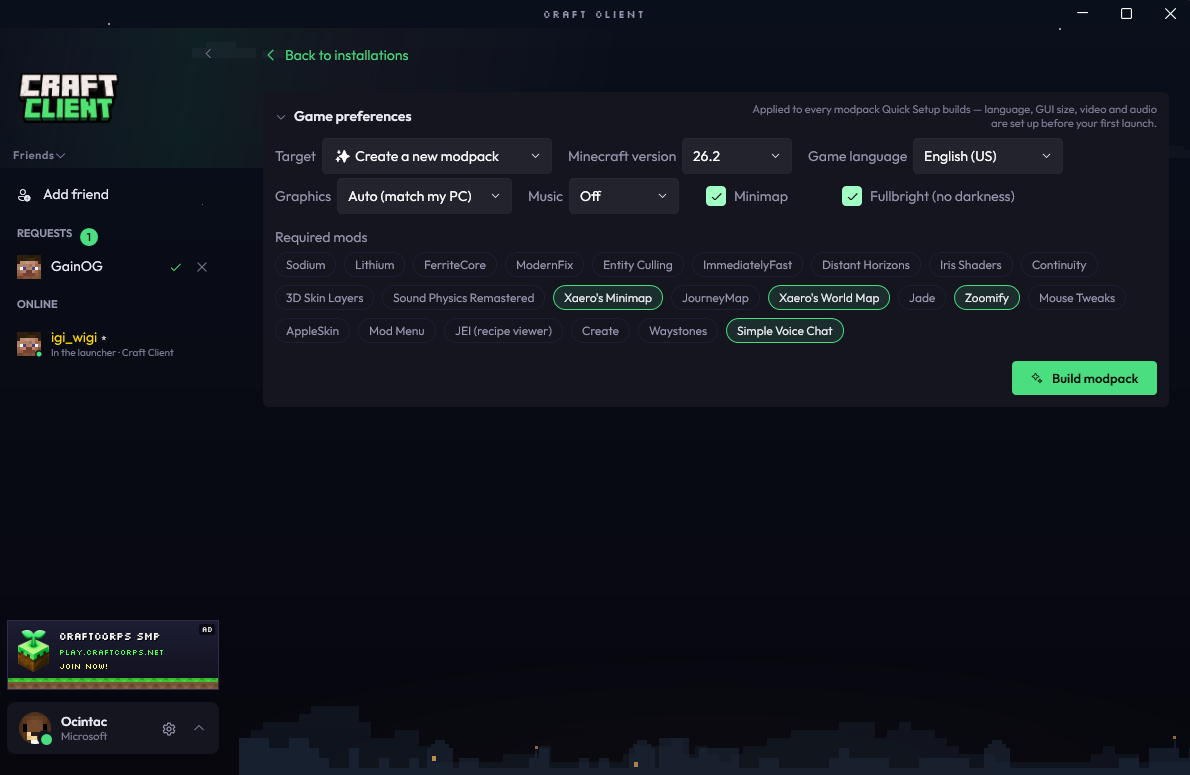Click Ocintac's profile avatar
Screen dimensions: 1190x775
[34, 728]
